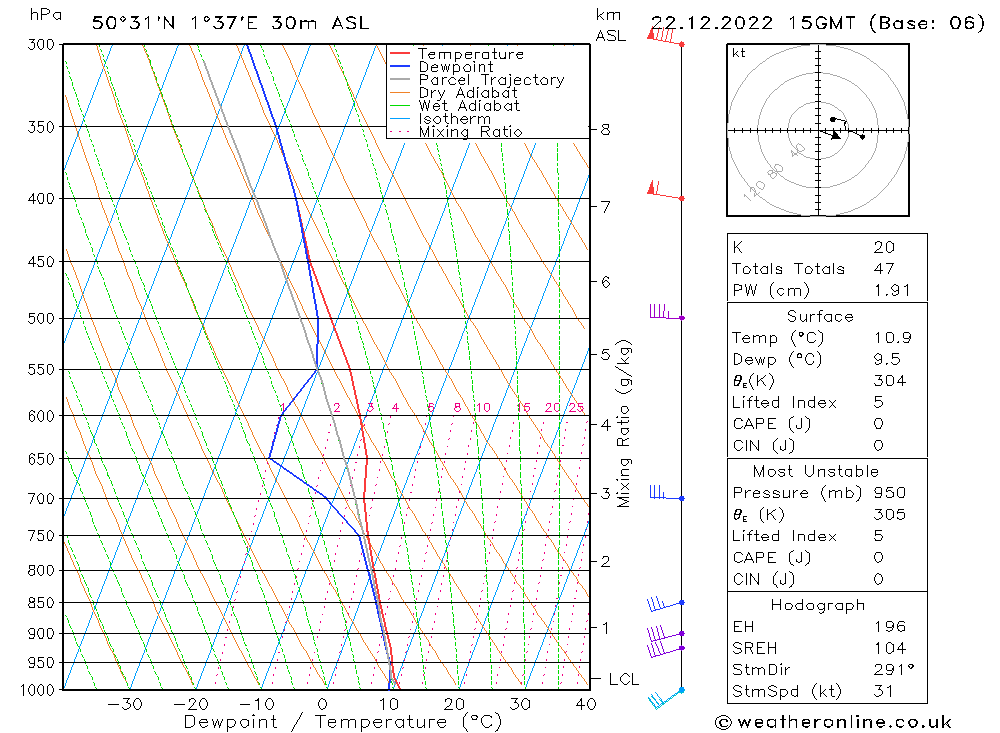1000x733 pixels.
Task: Click the pink mixing ratio value '10'
Action: (x=483, y=408)
